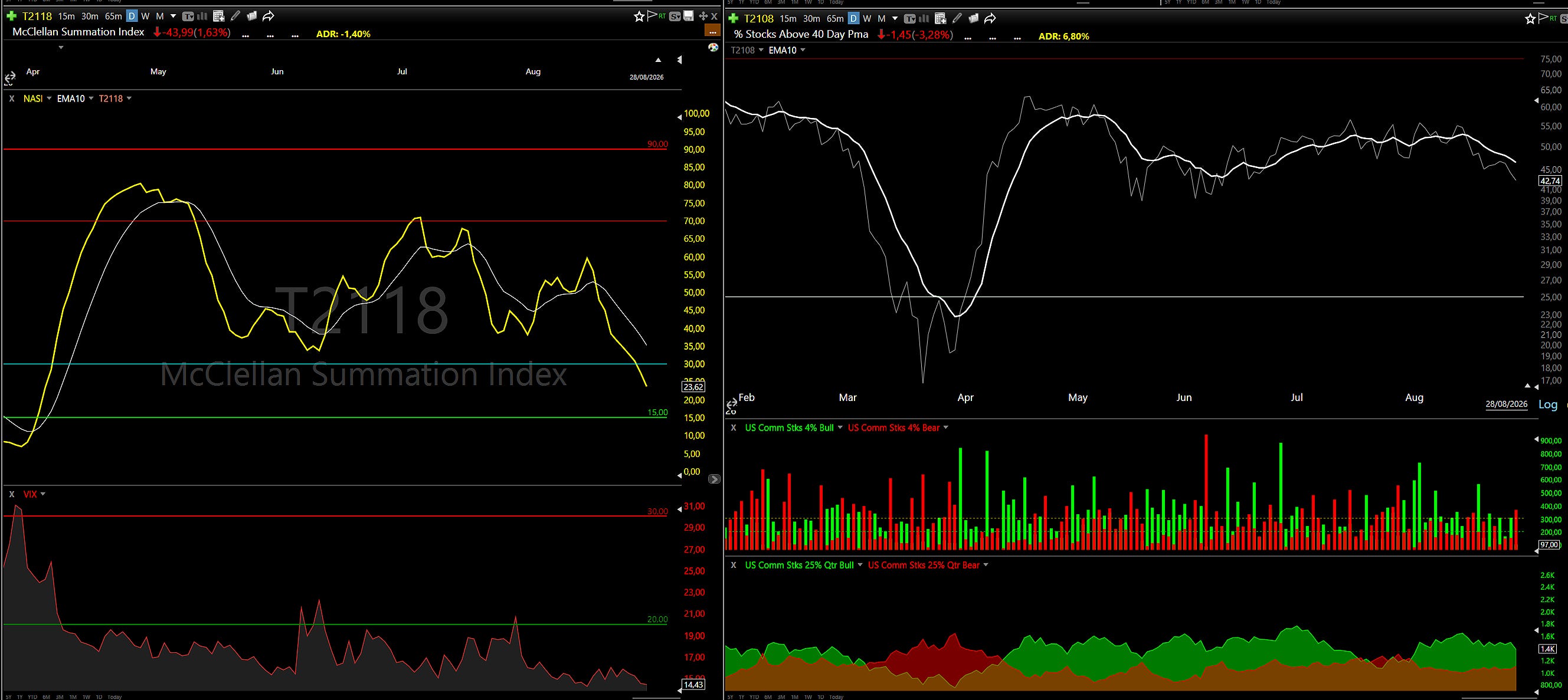Toggle the Log scale on T2108 chart
The width and height of the screenshot is (1568, 700).
[1548, 405]
